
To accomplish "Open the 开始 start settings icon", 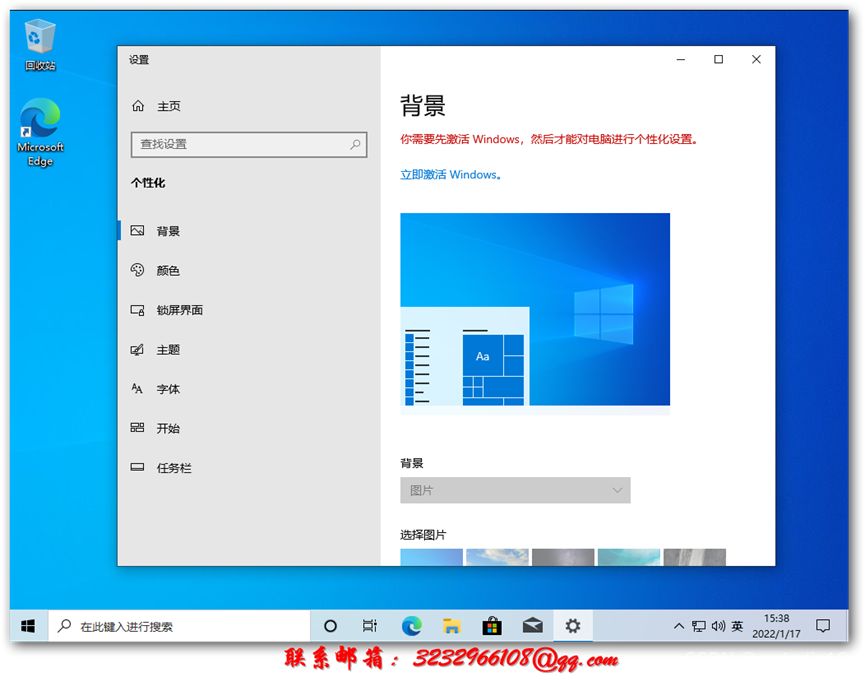I will click(x=137, y=428).
